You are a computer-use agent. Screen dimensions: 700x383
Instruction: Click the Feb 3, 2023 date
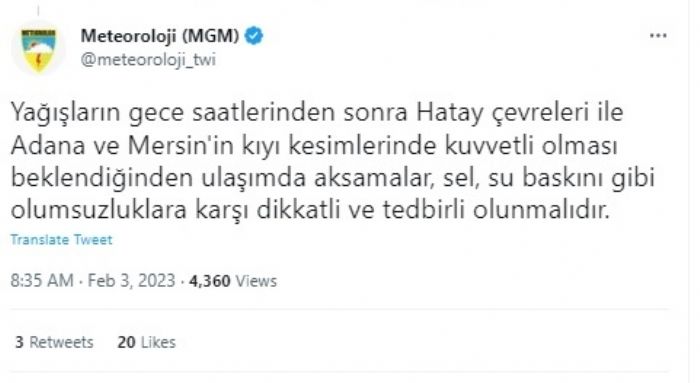click(131, 281)
